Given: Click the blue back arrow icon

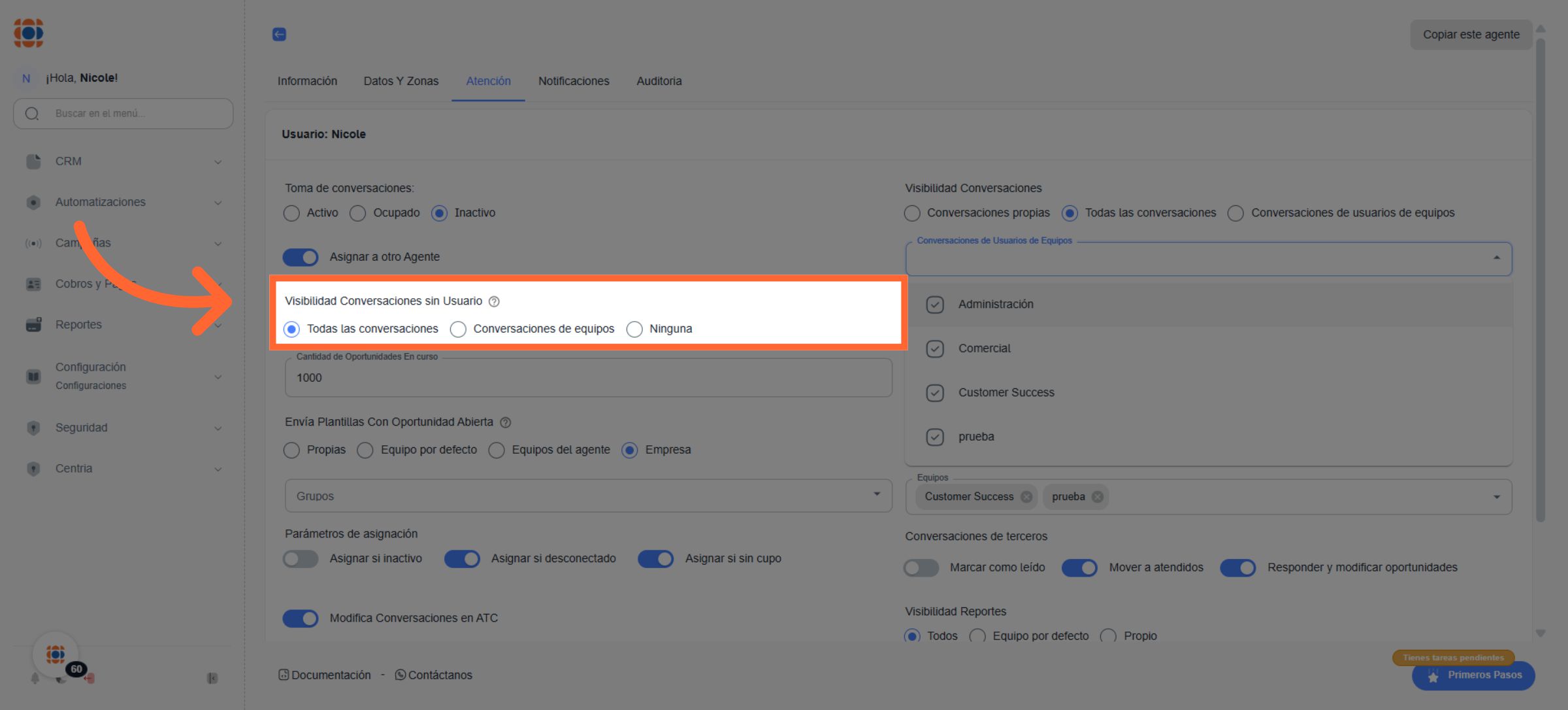Looking at the screenshot, I should coord(279,34).
